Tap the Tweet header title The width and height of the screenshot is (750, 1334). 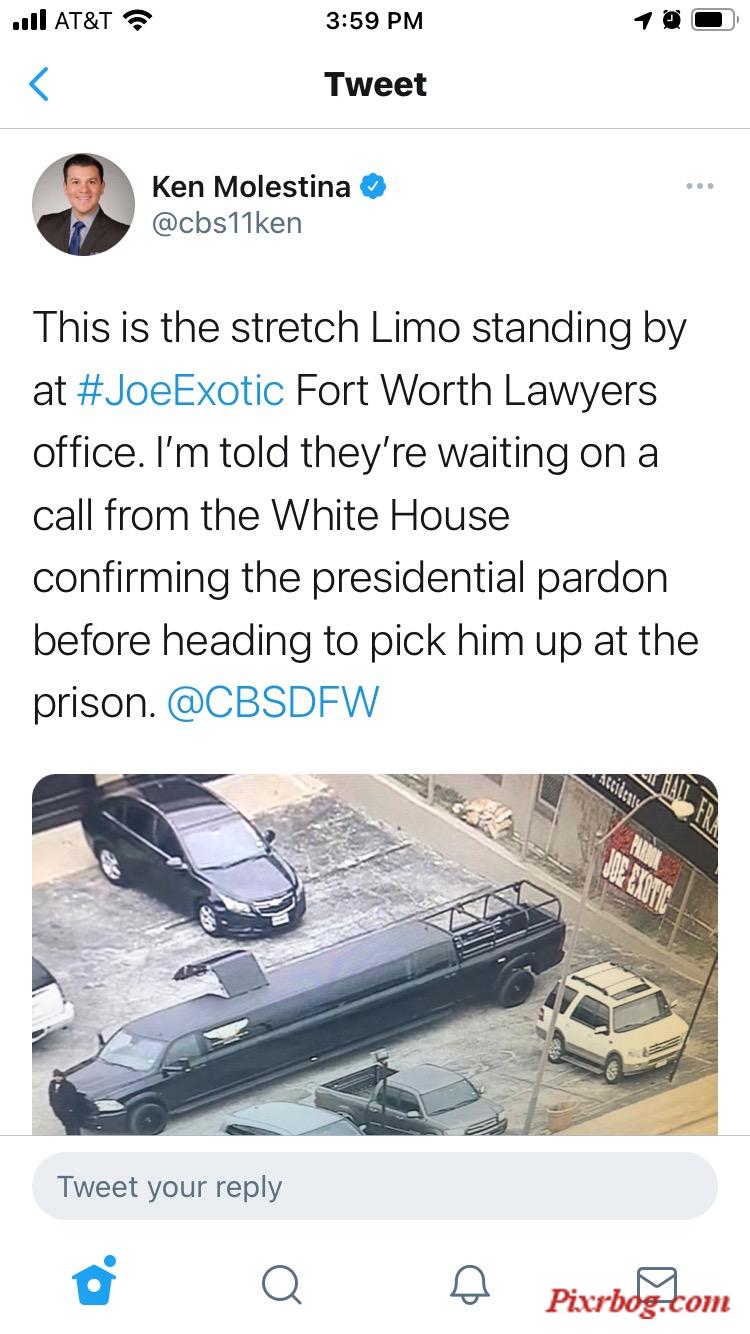pos(375,84)
